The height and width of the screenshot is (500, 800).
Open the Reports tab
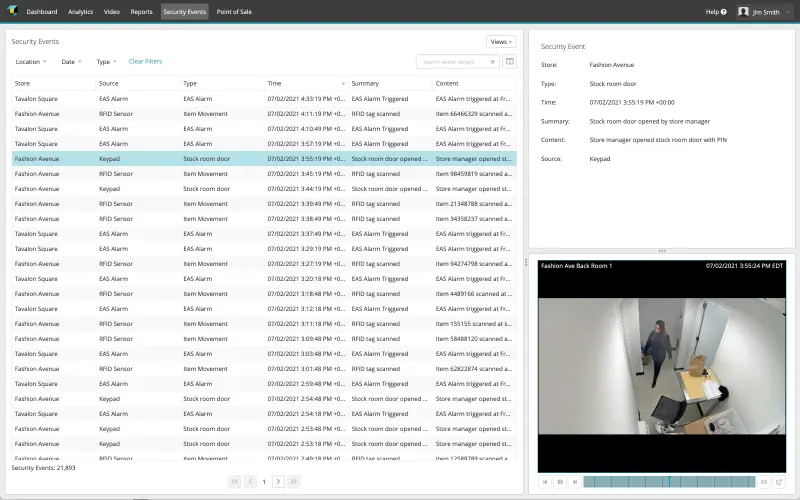141,12
